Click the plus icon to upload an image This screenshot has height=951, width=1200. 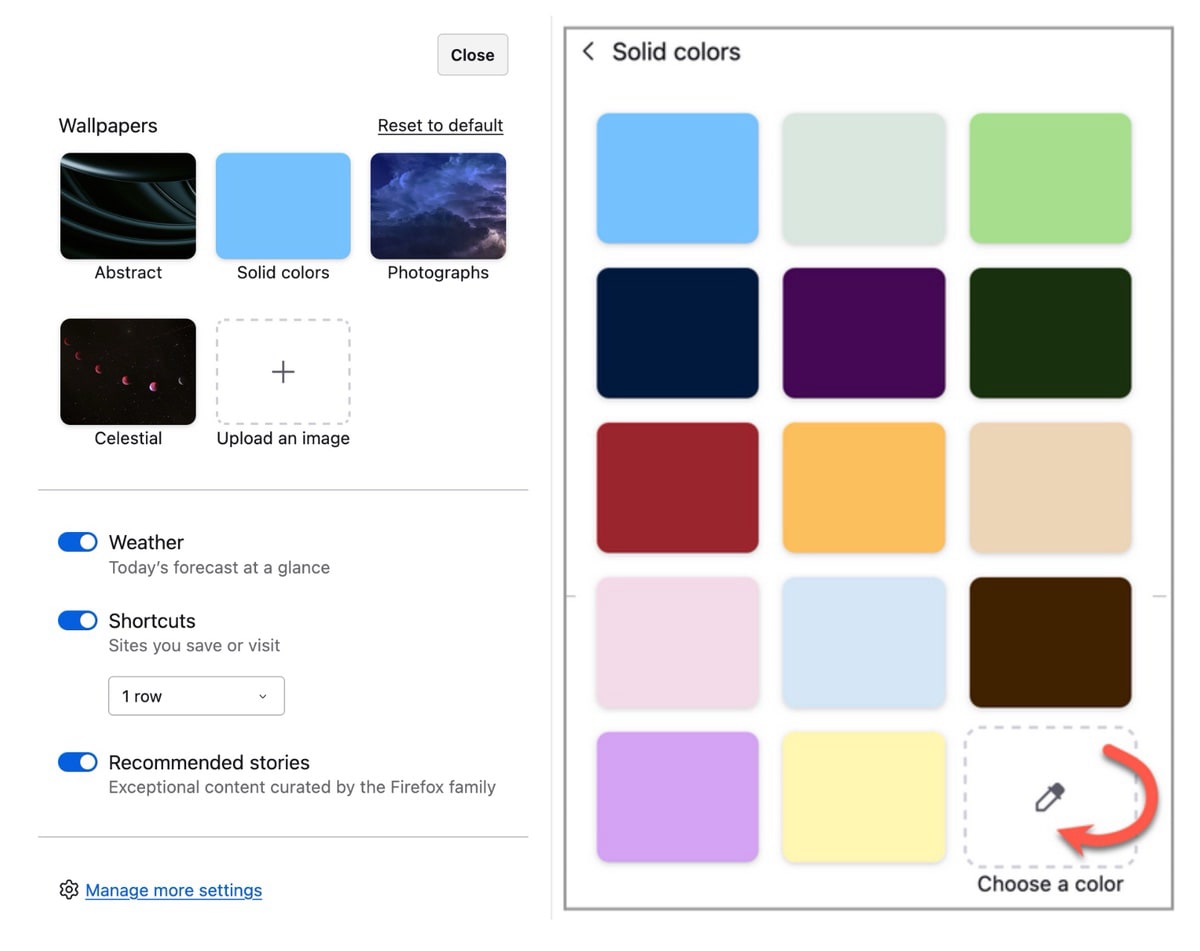pyautogui.click(x=283, y=372)
